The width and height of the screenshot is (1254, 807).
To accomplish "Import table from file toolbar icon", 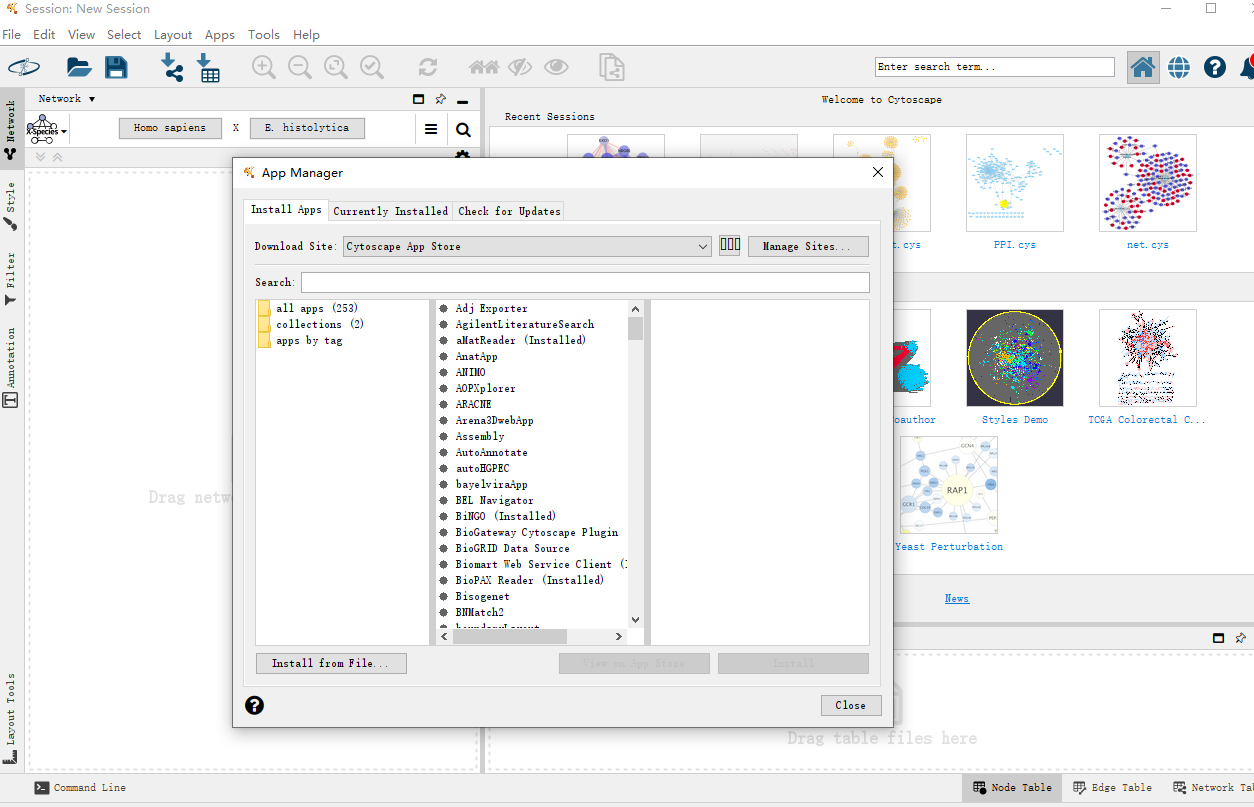I will pyautogui.click(x=208, y=67).
